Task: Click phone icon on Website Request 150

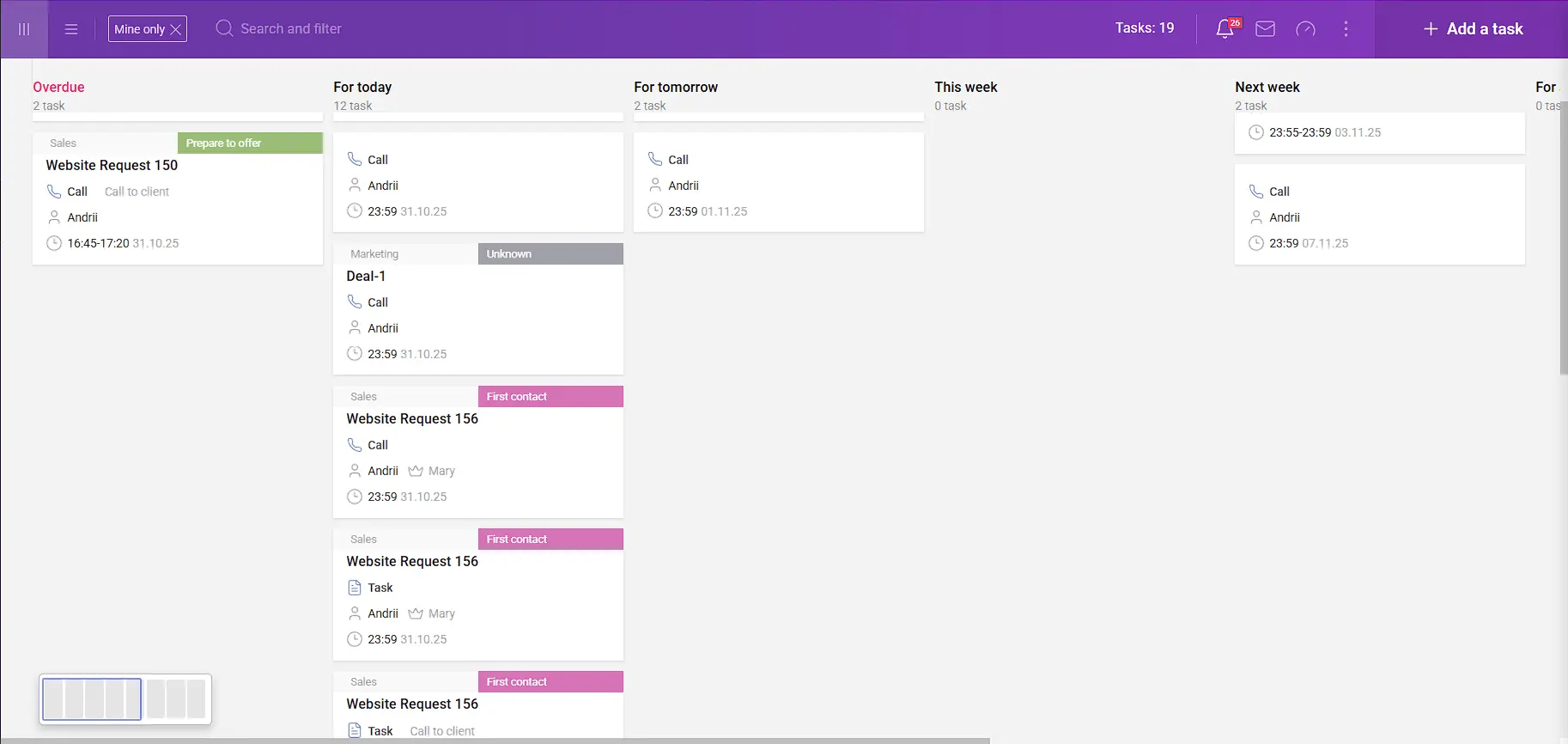Action: (x=54, y=192)
